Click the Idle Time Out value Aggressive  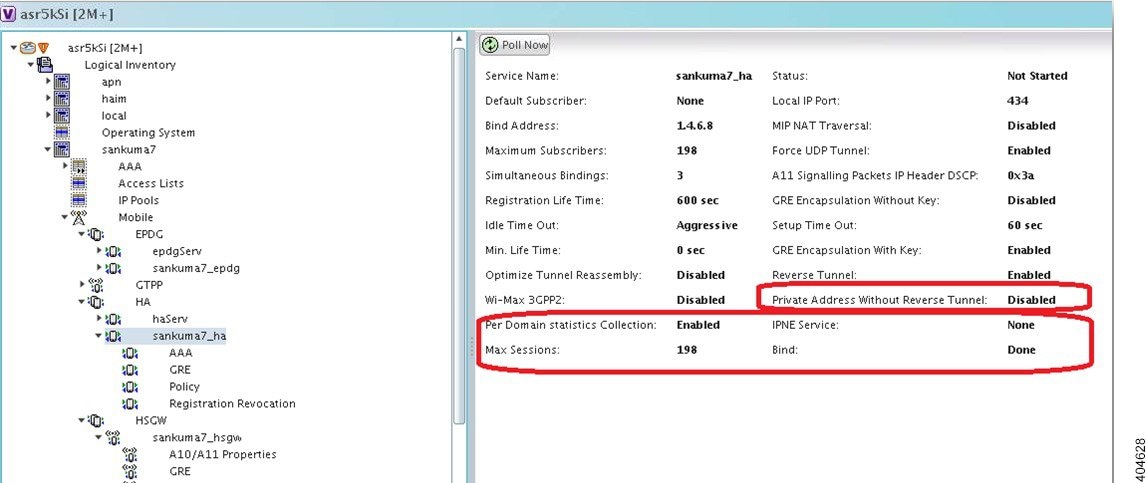tap(707, 225)
